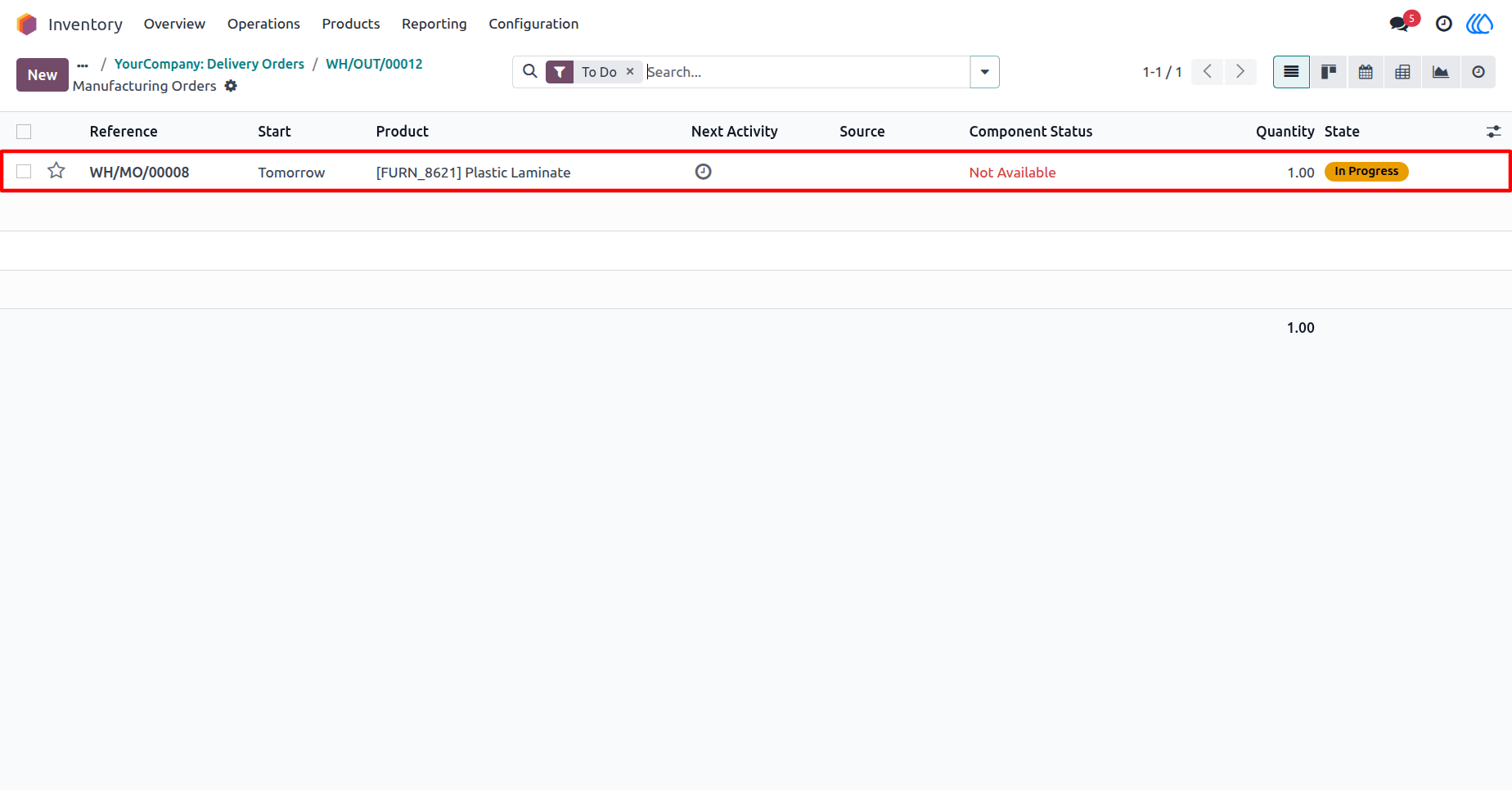Remove the To Do filter facet

[630, 72]
